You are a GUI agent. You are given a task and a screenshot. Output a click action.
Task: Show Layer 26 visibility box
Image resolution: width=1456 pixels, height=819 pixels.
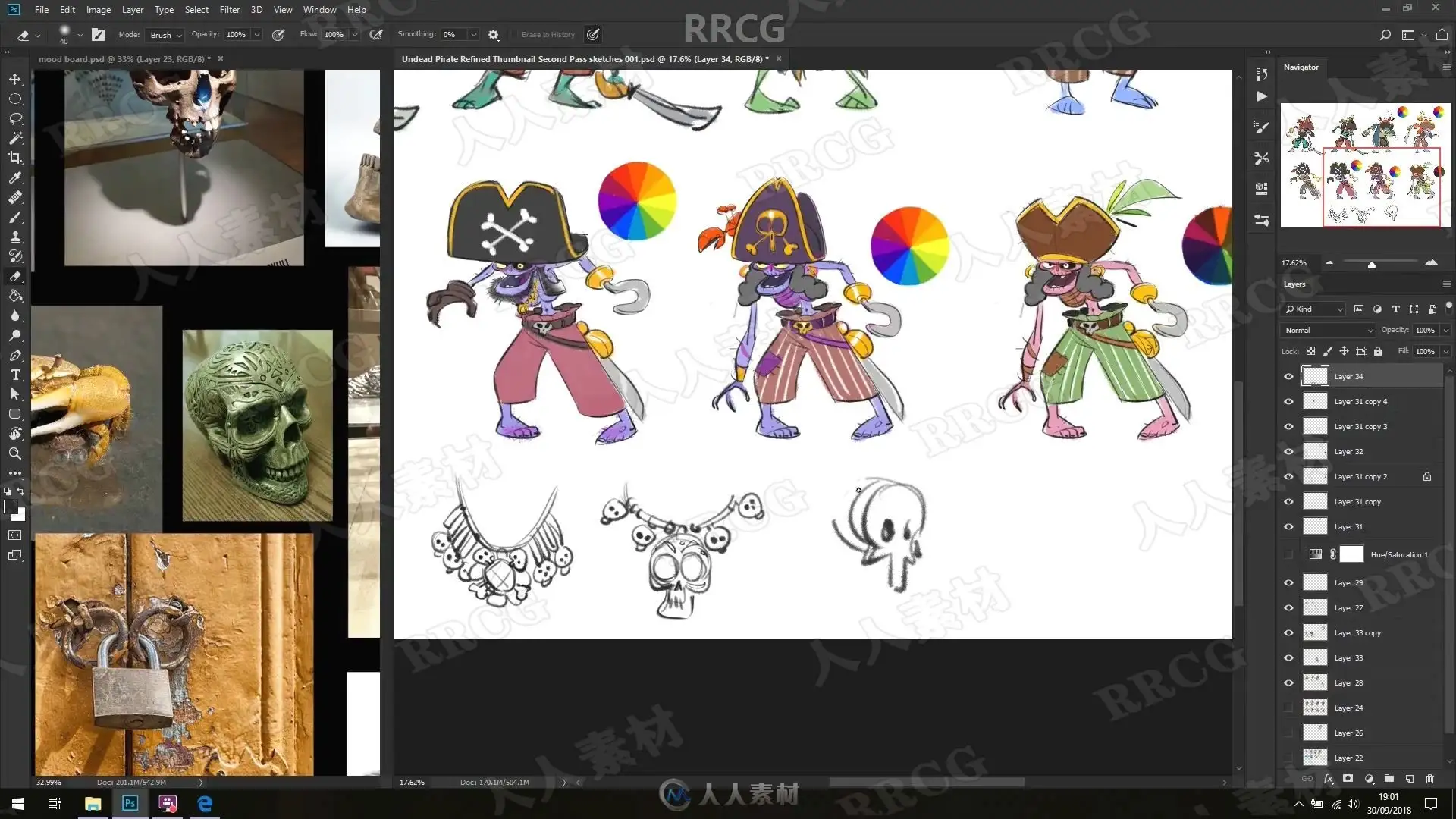pos(1288,733)
